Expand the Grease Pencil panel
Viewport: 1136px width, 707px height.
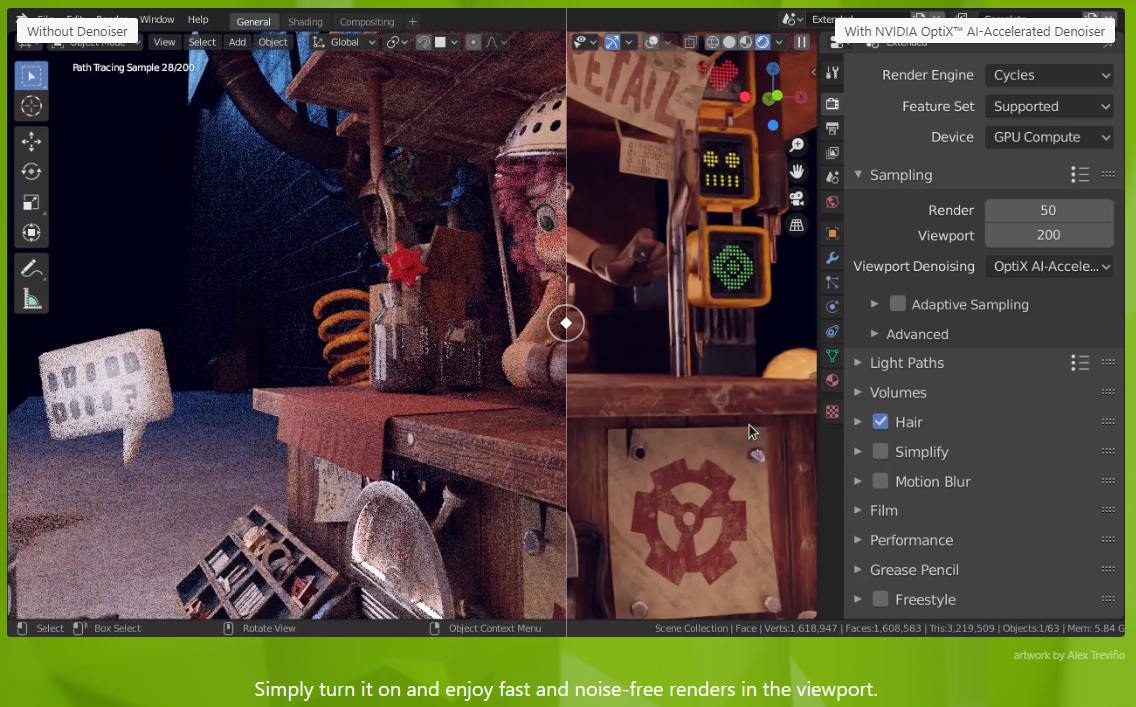pos(859,569)
